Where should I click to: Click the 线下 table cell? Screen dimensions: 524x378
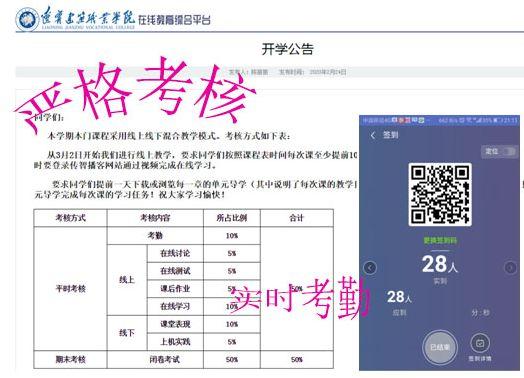pos(127,333)
